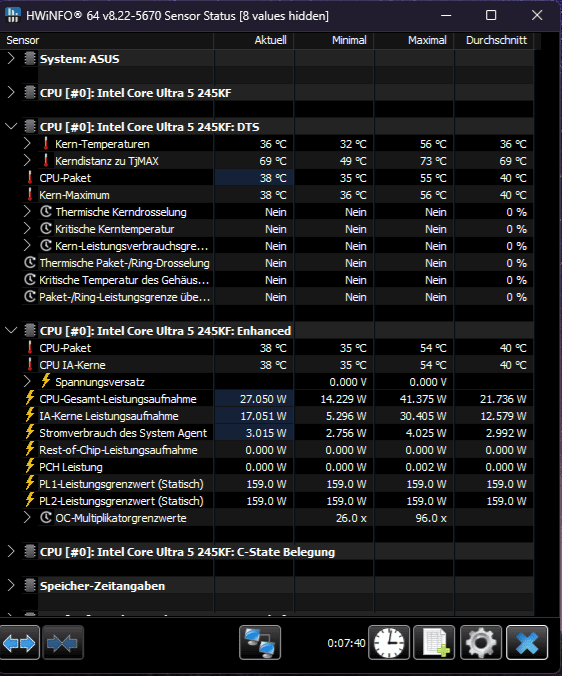The width and height of the screenshot is (562, 676).
Task: Click the lightning icon of PL2-Leistungsgrenzwert
Action: (30, 500)
